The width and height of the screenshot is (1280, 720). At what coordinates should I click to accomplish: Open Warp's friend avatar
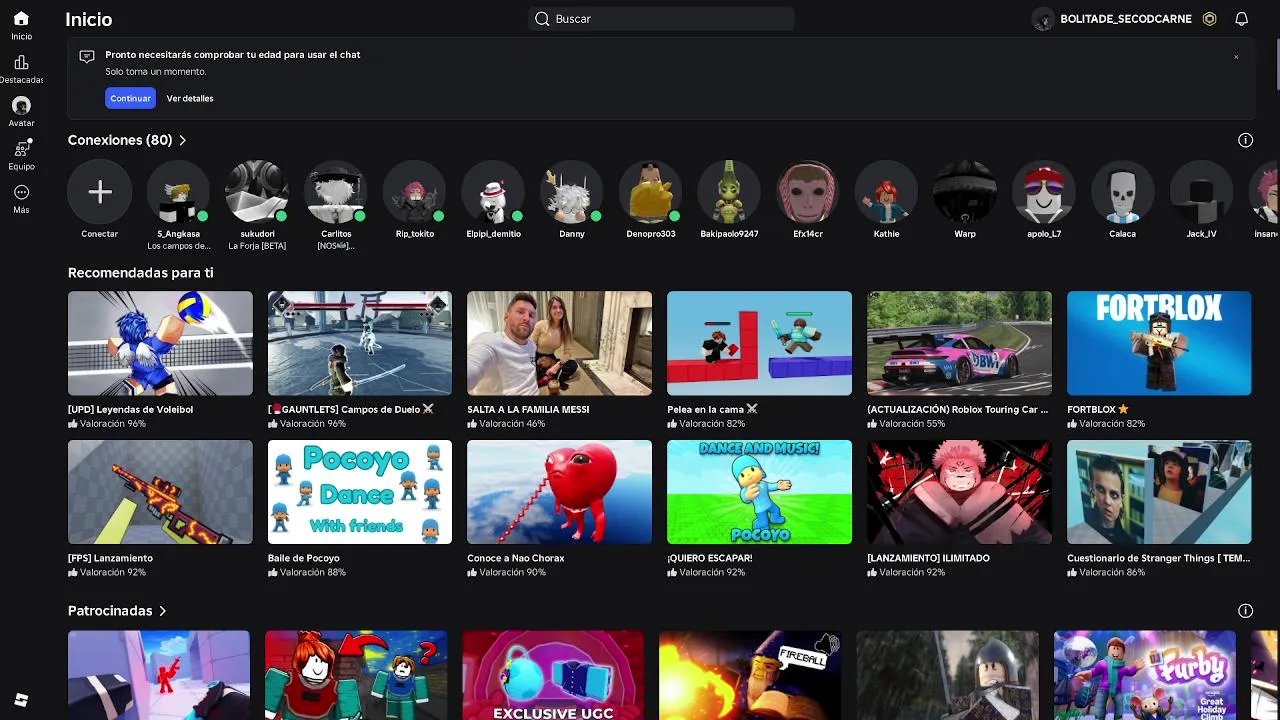point(965,192)
